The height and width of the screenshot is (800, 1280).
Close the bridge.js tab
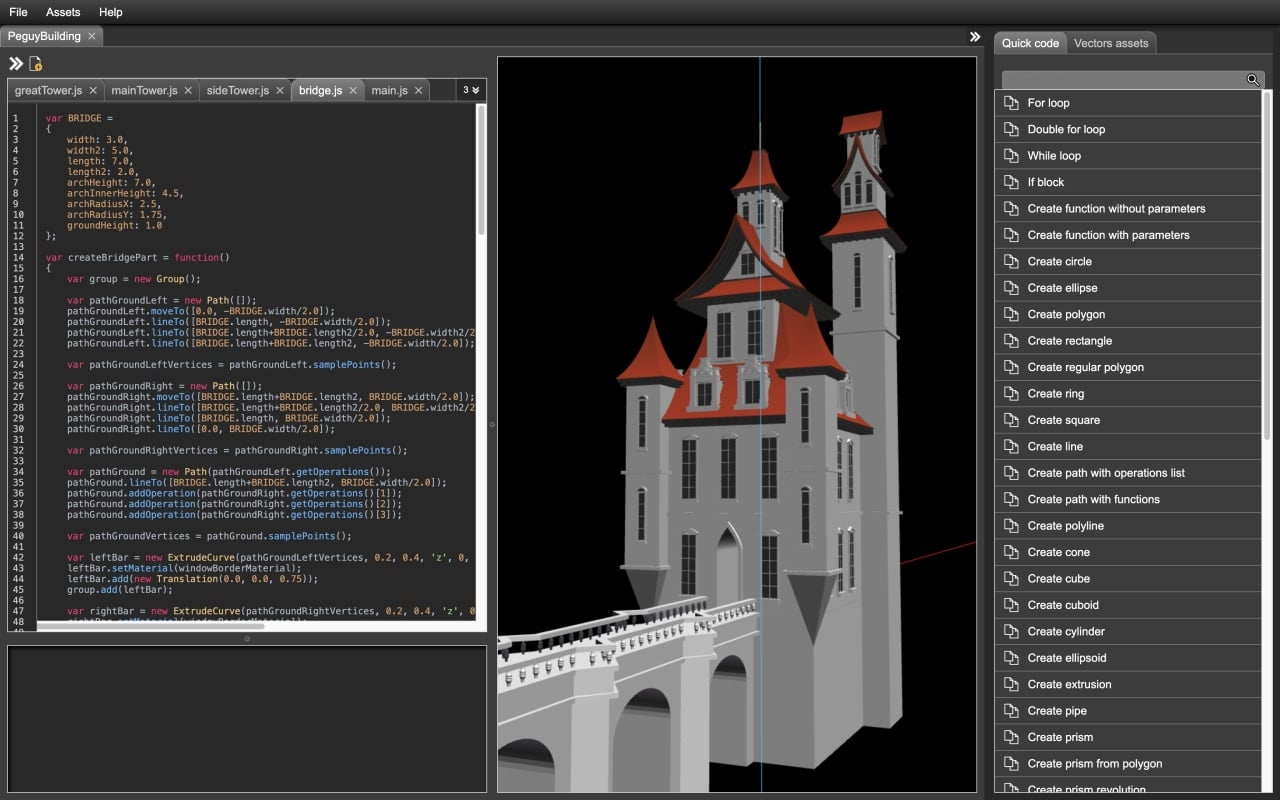[352, 90]
